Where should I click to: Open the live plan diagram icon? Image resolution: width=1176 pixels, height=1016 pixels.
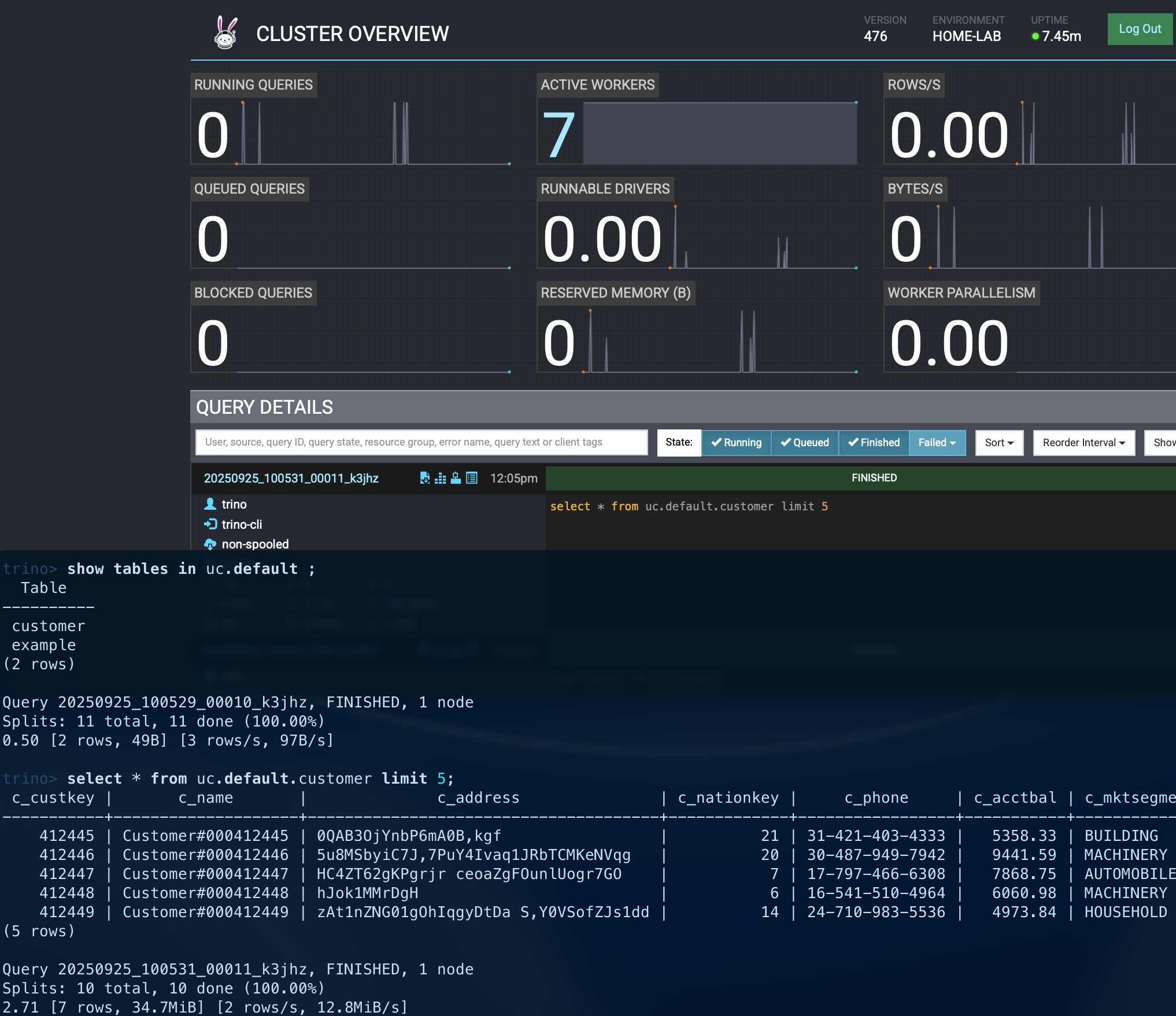456,478
